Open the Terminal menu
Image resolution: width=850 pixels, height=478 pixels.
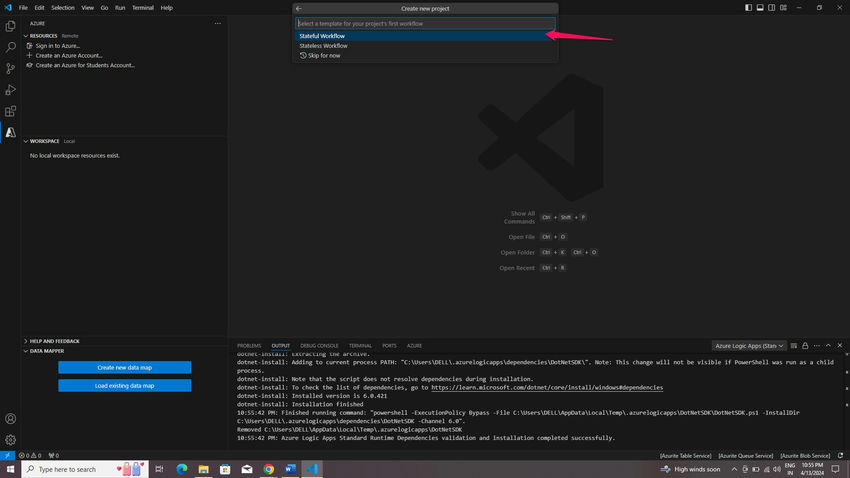[x=143, y=8]
